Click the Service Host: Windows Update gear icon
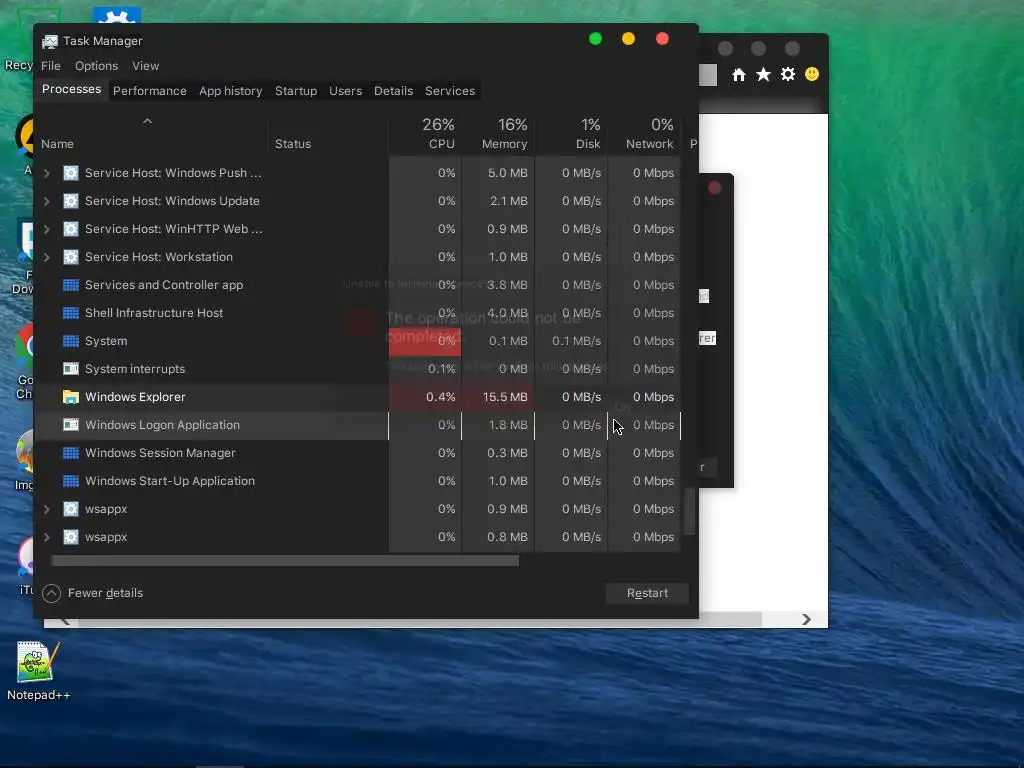The width and height of the screenshot is (1024, 768). [x=71, y=201]
